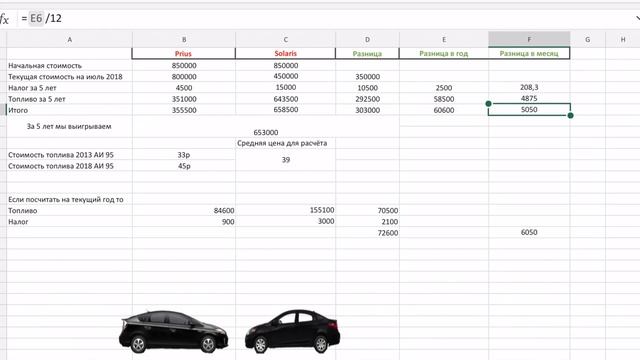This screenshot has width=640, height=360.
Task: Select the Топливо за 5 лет cell
Action: 69,99
